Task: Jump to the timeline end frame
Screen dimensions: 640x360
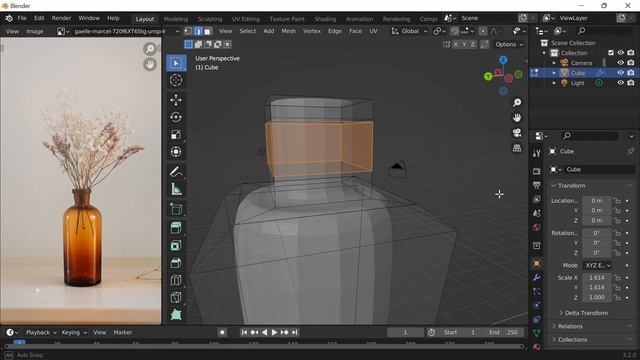Action: [x=295, y=333]
